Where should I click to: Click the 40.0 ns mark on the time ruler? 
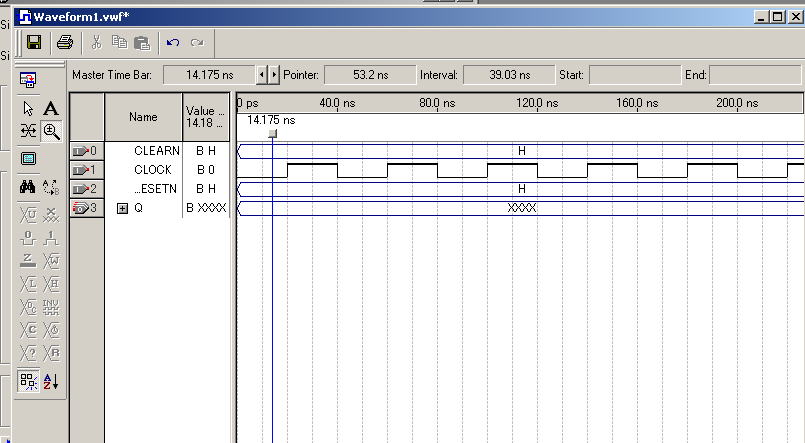(x=337, y=103)
